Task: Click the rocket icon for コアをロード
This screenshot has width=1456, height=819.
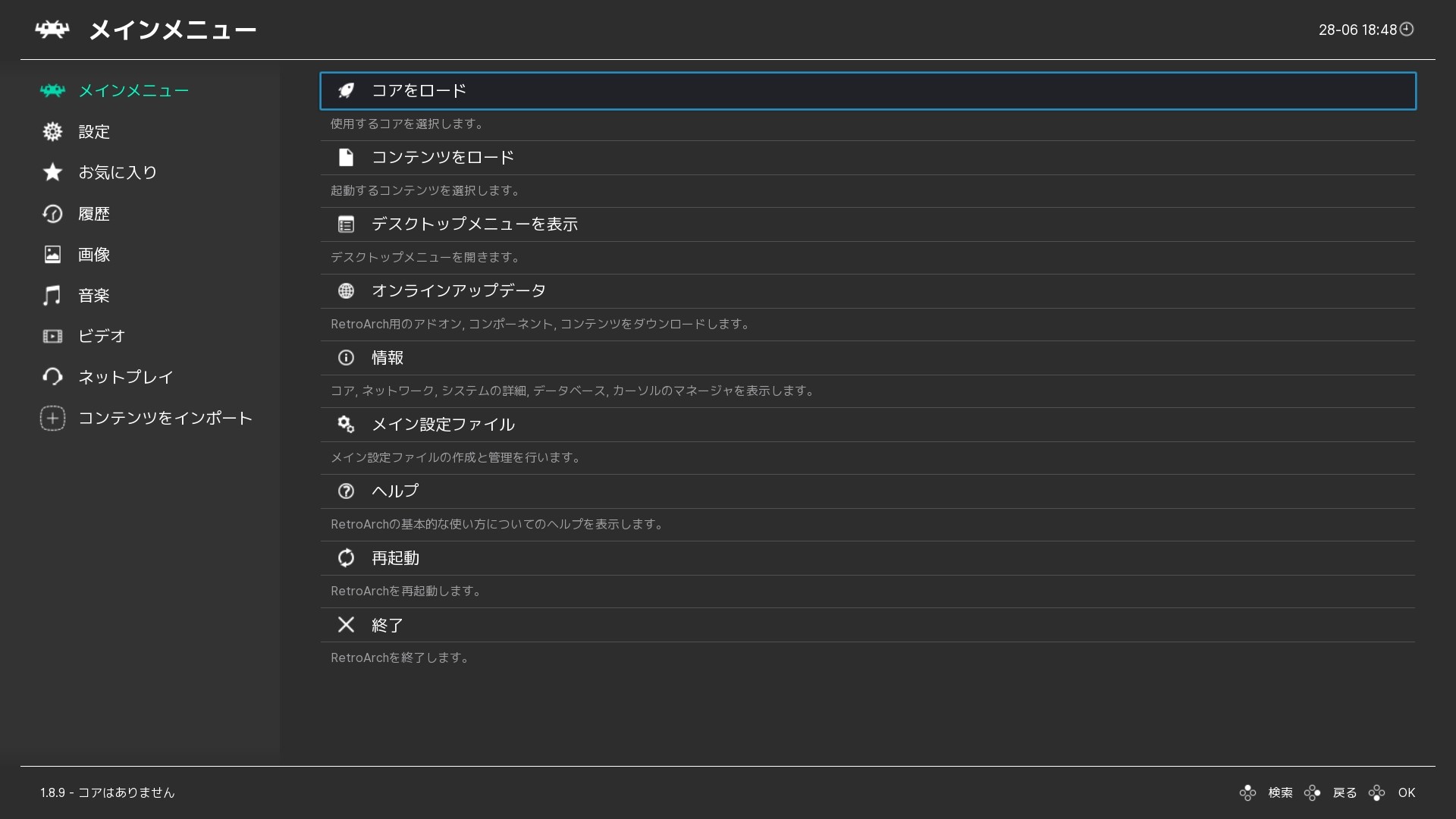Action: click(346, 91)
